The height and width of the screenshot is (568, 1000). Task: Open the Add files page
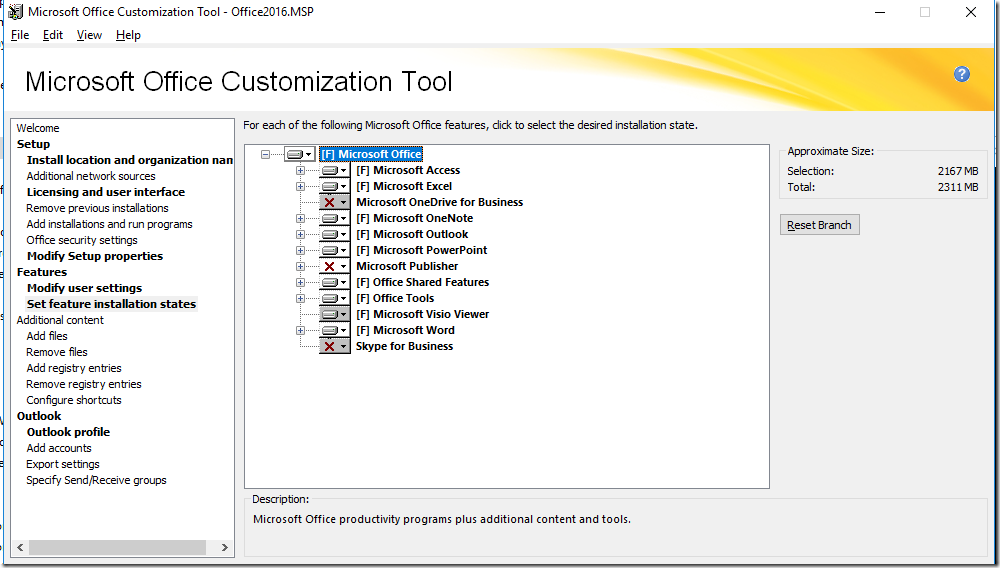click(47, 336)
